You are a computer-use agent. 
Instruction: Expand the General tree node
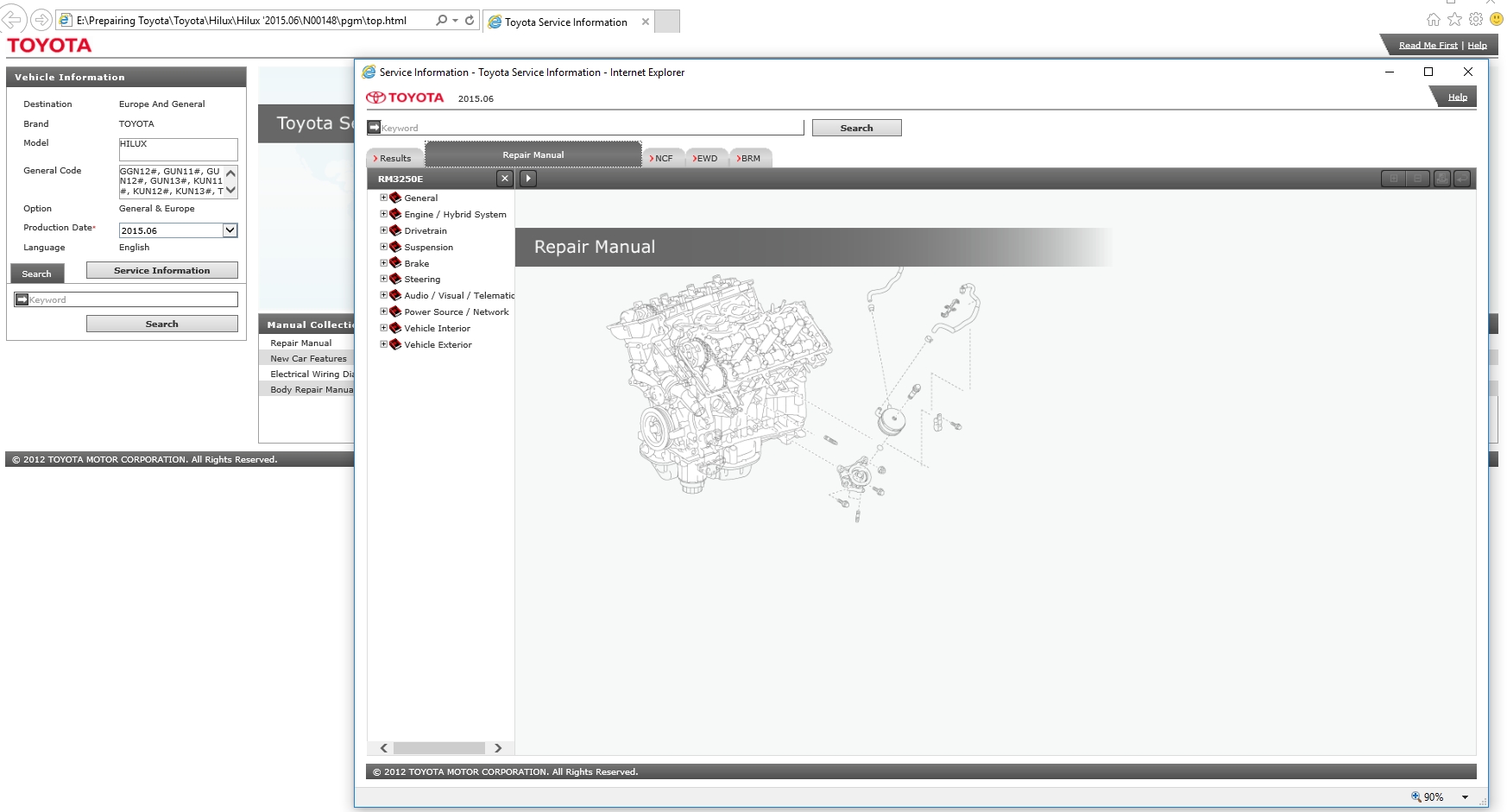[384, 198]
